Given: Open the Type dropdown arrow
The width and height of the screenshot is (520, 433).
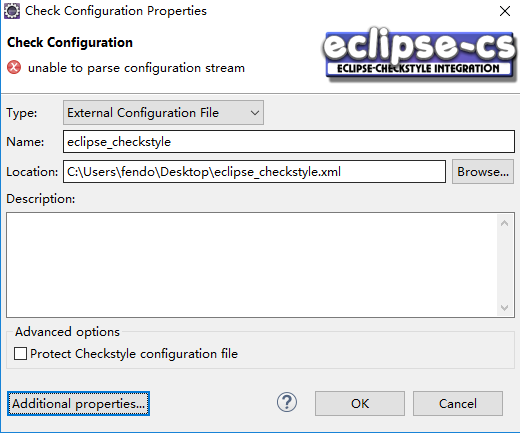Looking at the screenshot, I should pyautogui.click(x=255, y=113).
